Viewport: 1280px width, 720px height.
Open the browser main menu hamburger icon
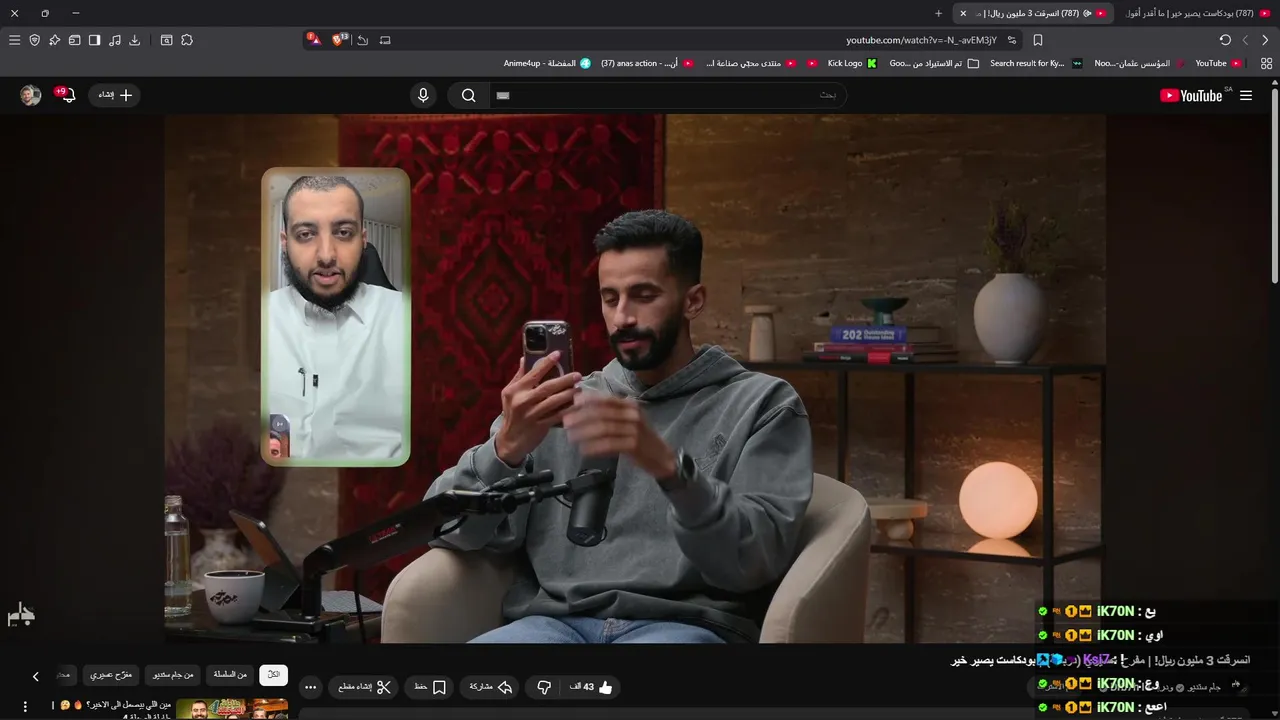pyautogui.click(x=14, y=40)
